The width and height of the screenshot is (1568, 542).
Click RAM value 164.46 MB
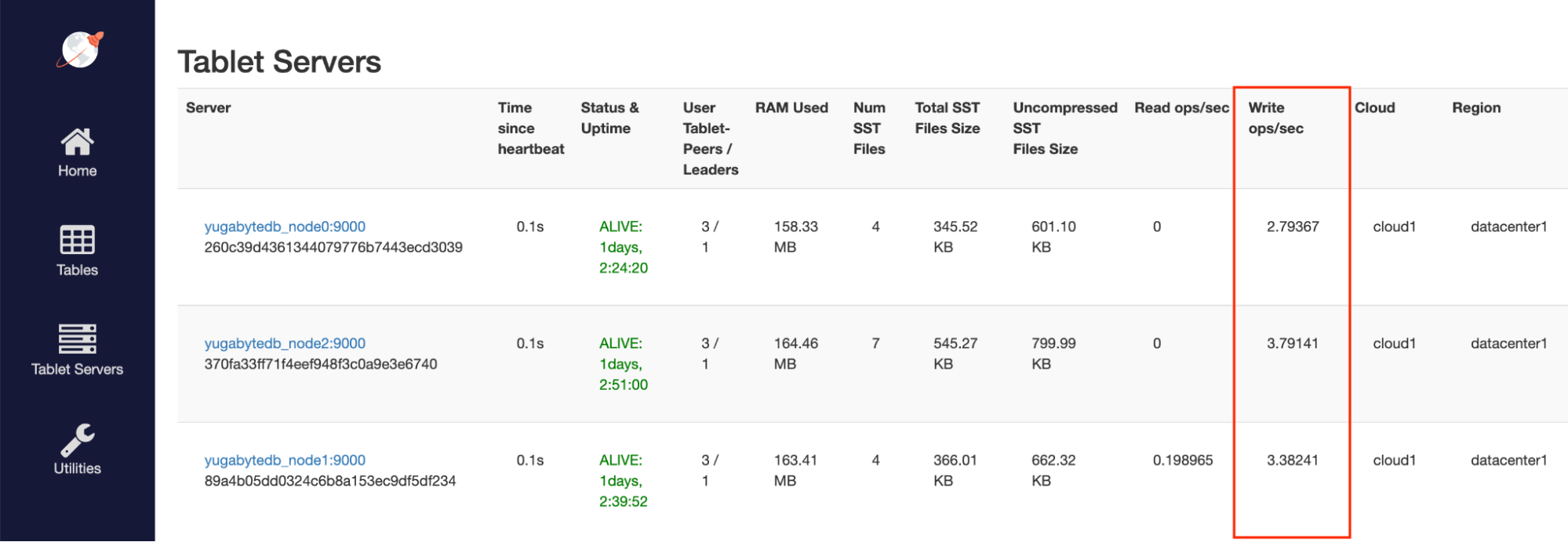[x=795, y=354]
